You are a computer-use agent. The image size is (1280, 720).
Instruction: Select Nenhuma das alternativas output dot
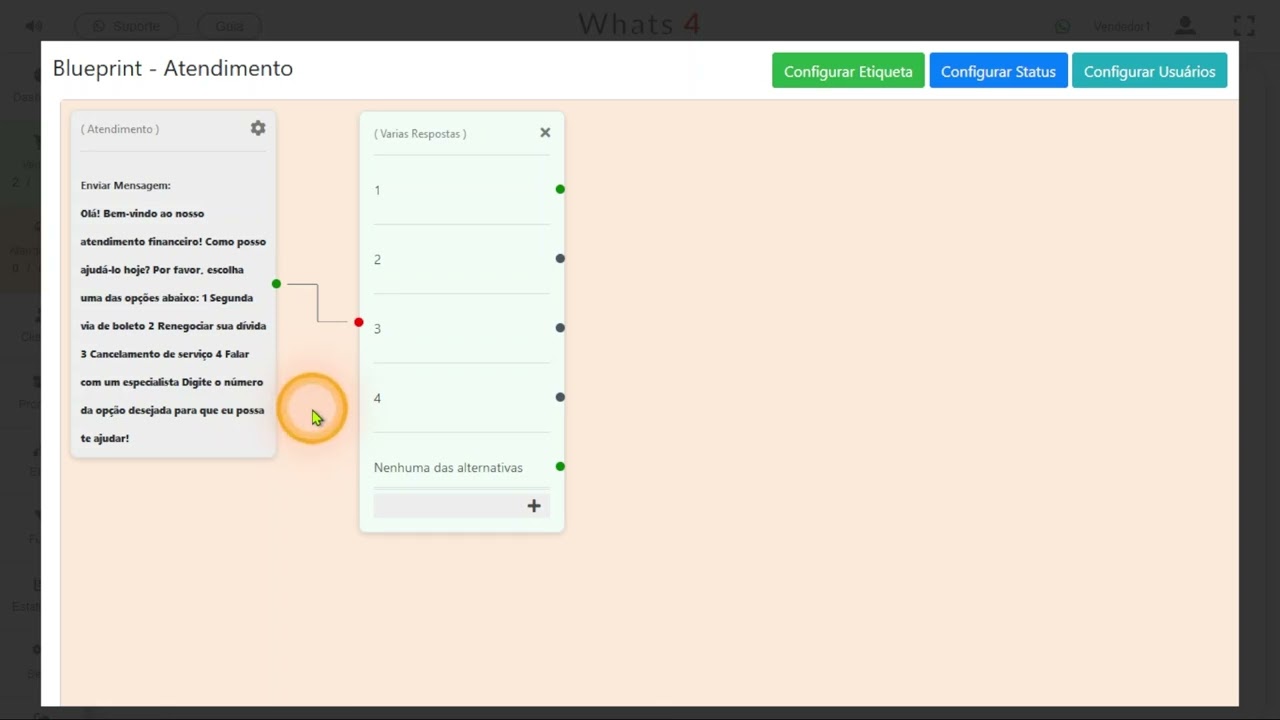click(x=560, y=466)
